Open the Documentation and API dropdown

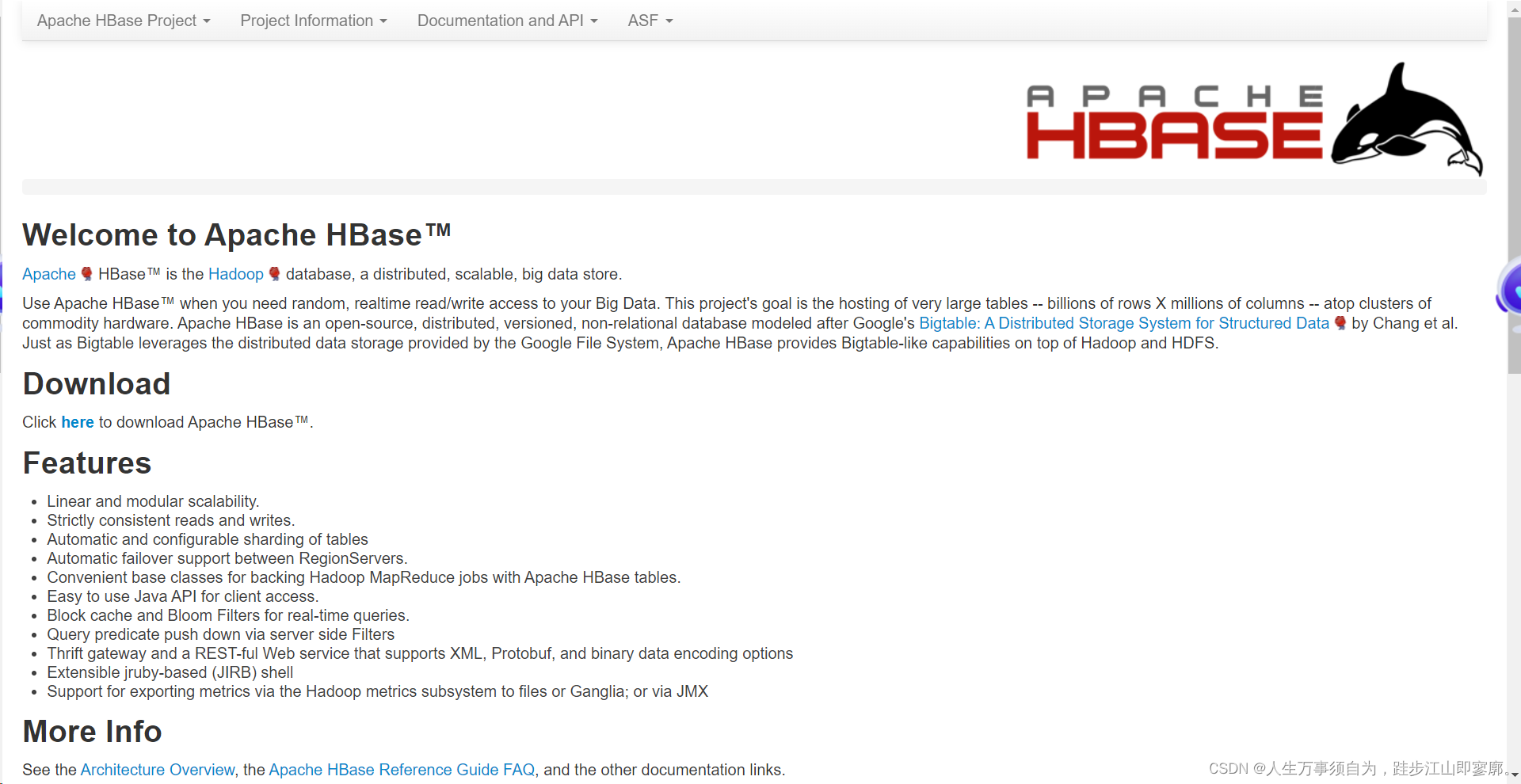point(507,21)
